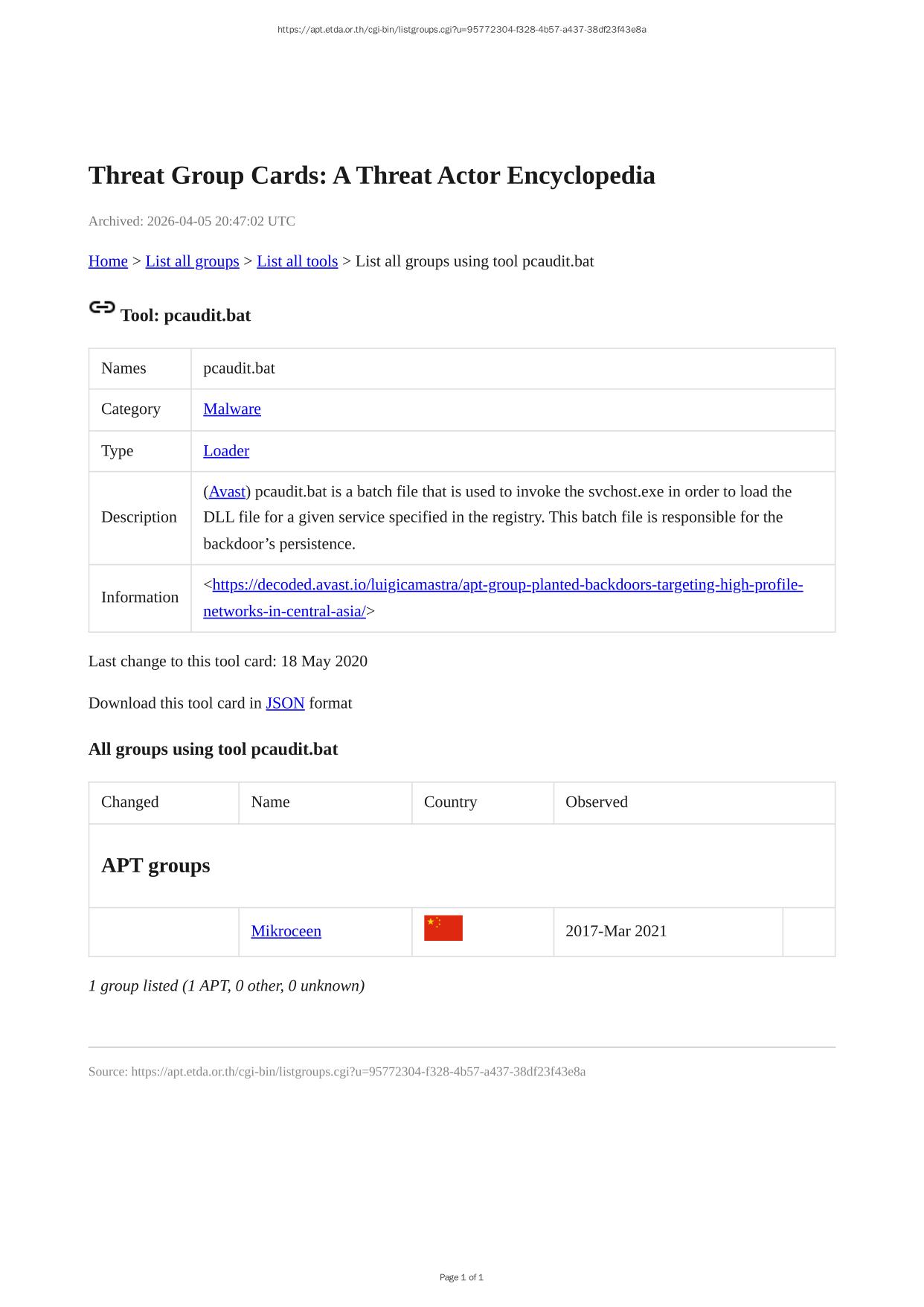Viewport: 924px width, 1307px height.
Task: Open the Mikroceen group page
Action: [286, 931]
